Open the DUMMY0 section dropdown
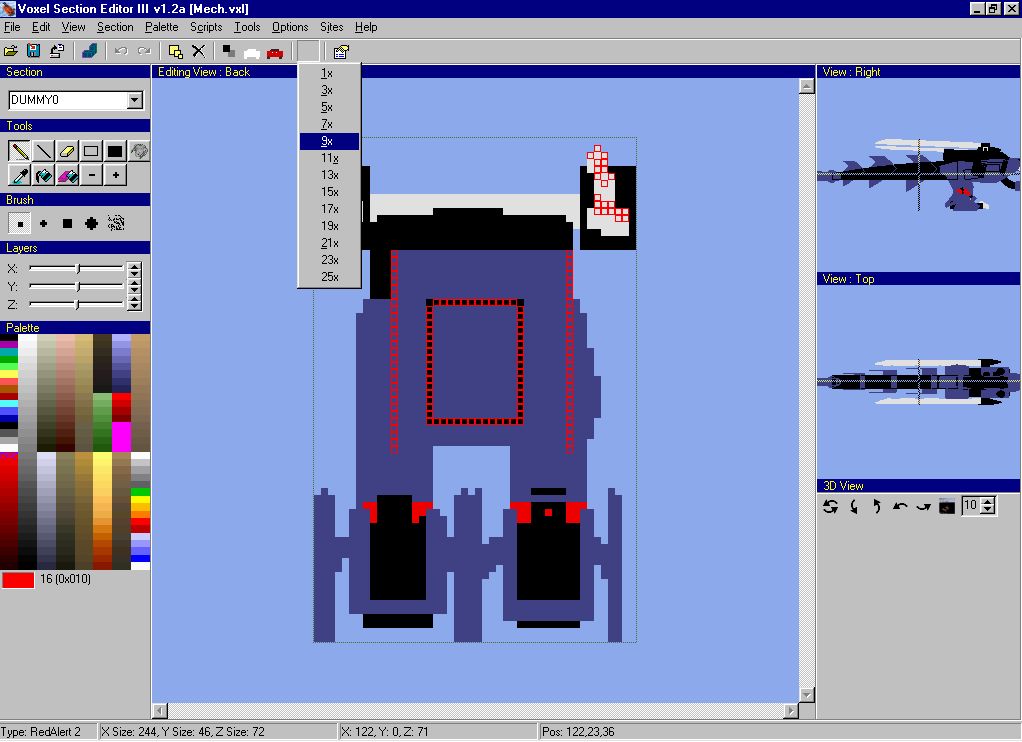 pos(134,100)
